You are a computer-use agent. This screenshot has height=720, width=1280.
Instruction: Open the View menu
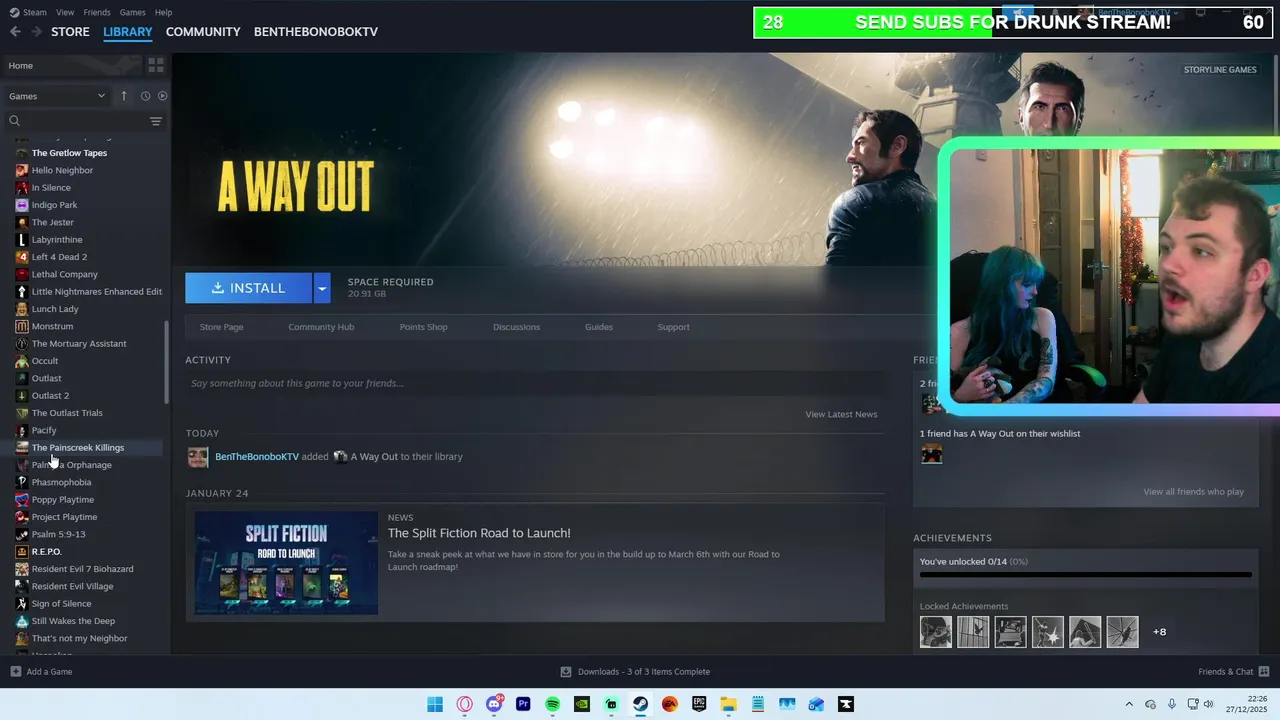tap(65, 12)
